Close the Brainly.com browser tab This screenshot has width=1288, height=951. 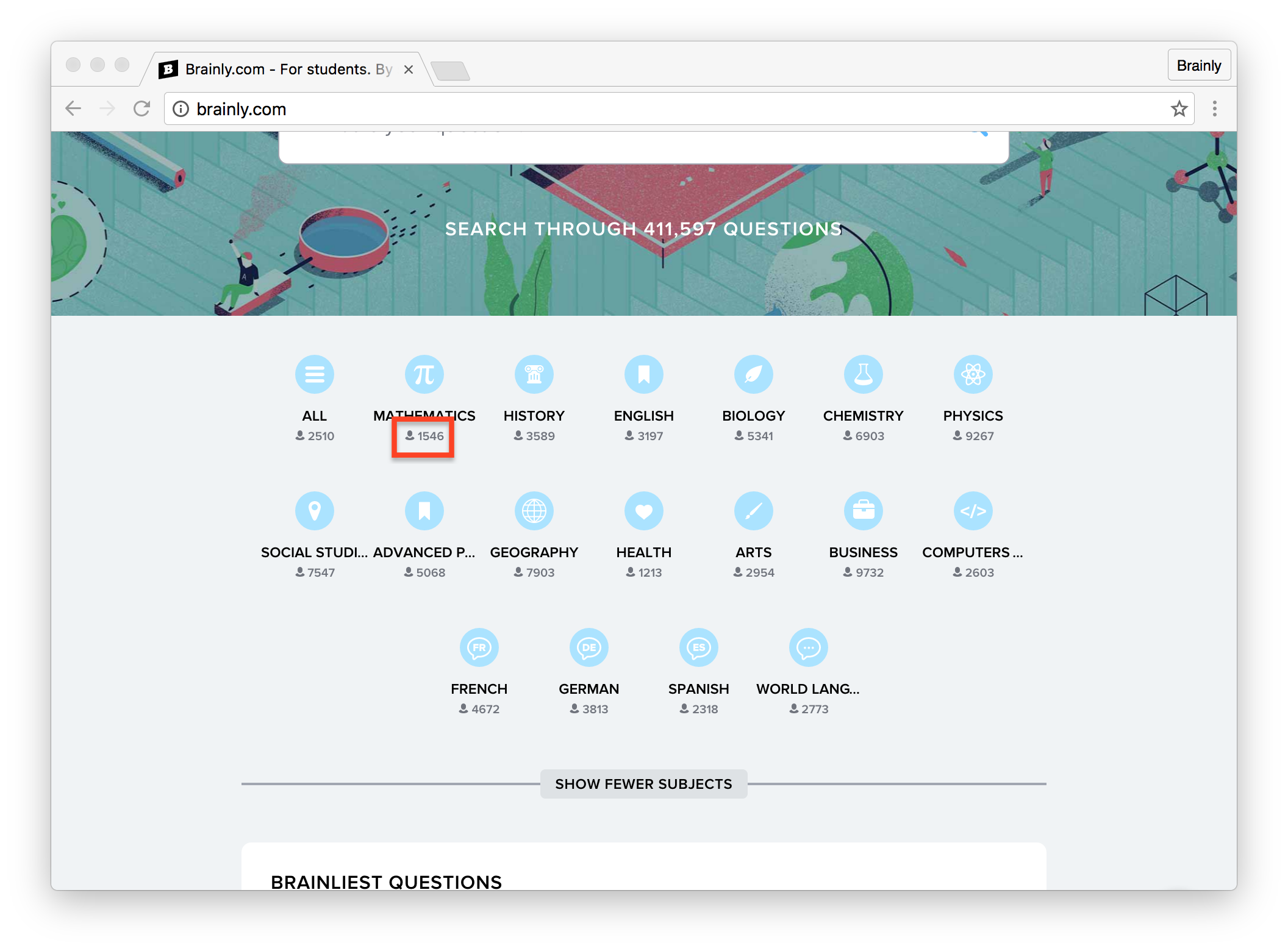tap(409, 69)
